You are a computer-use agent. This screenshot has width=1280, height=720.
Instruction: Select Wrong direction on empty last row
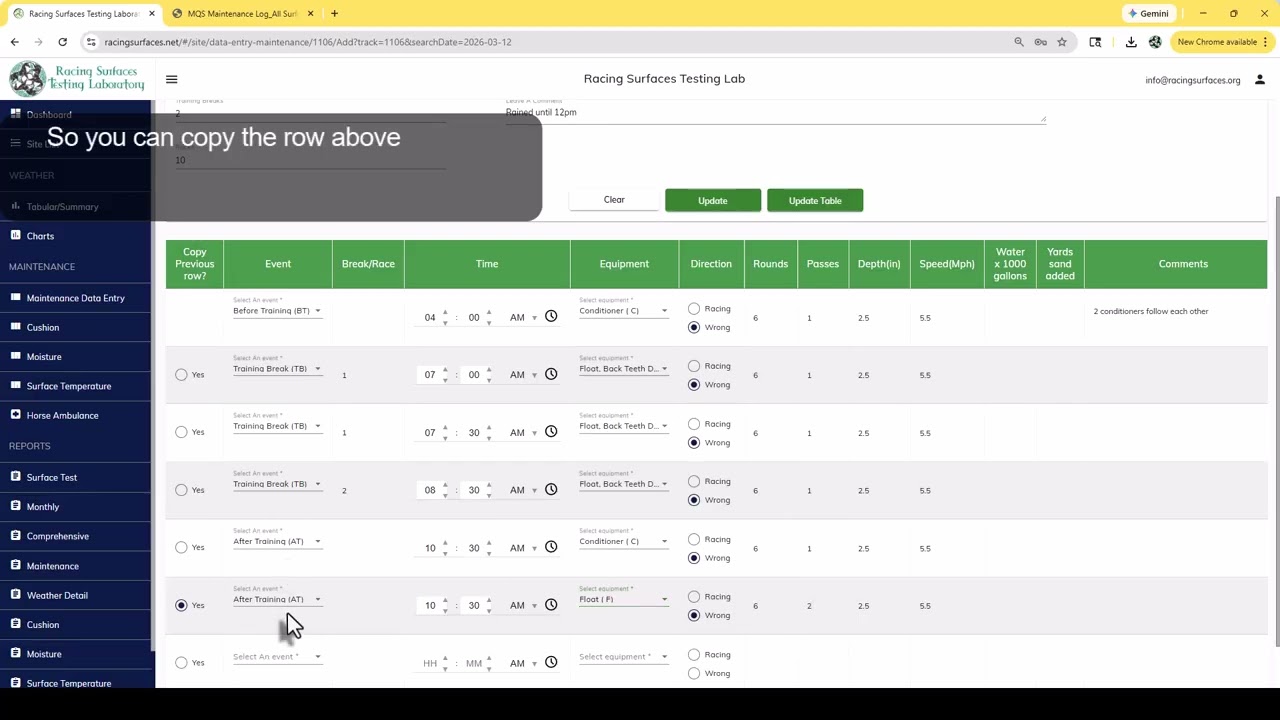694,673
